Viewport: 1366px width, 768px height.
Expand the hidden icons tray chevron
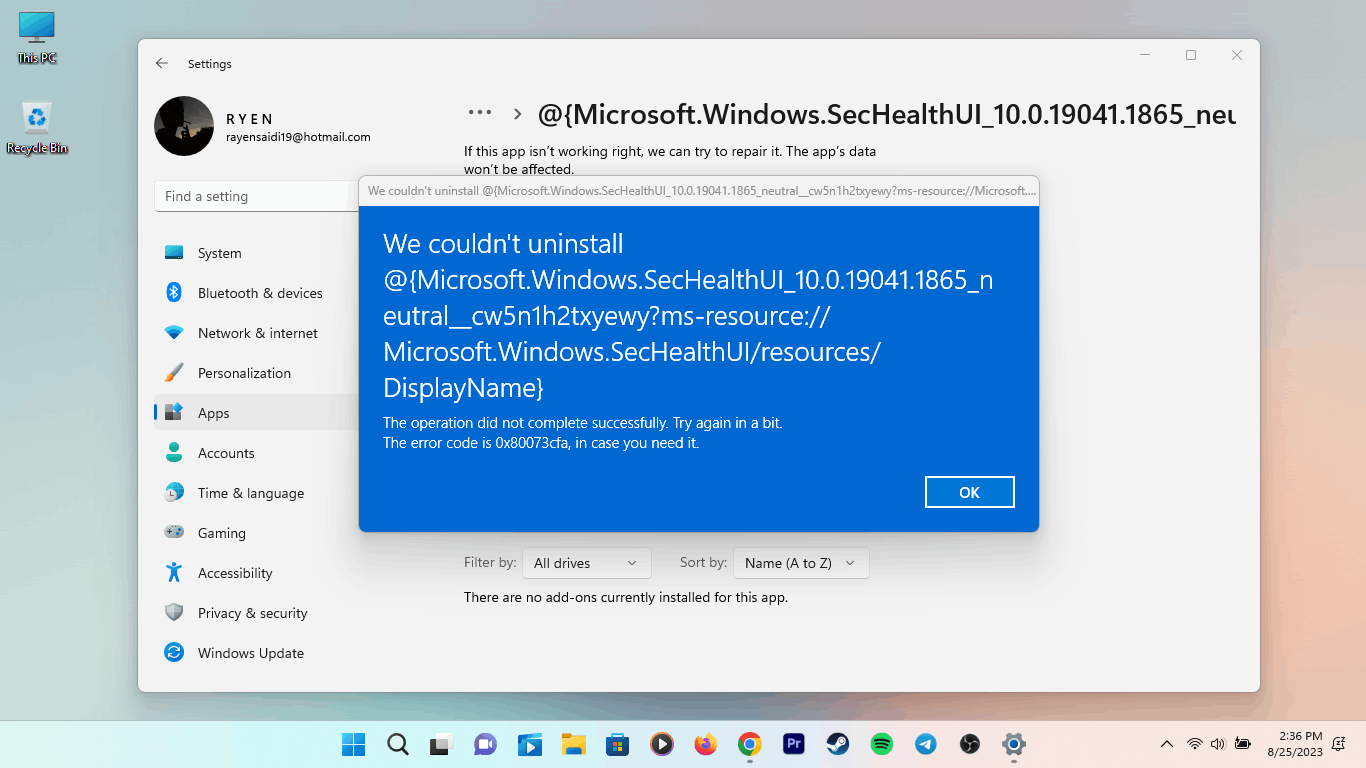pos(1166,744)
